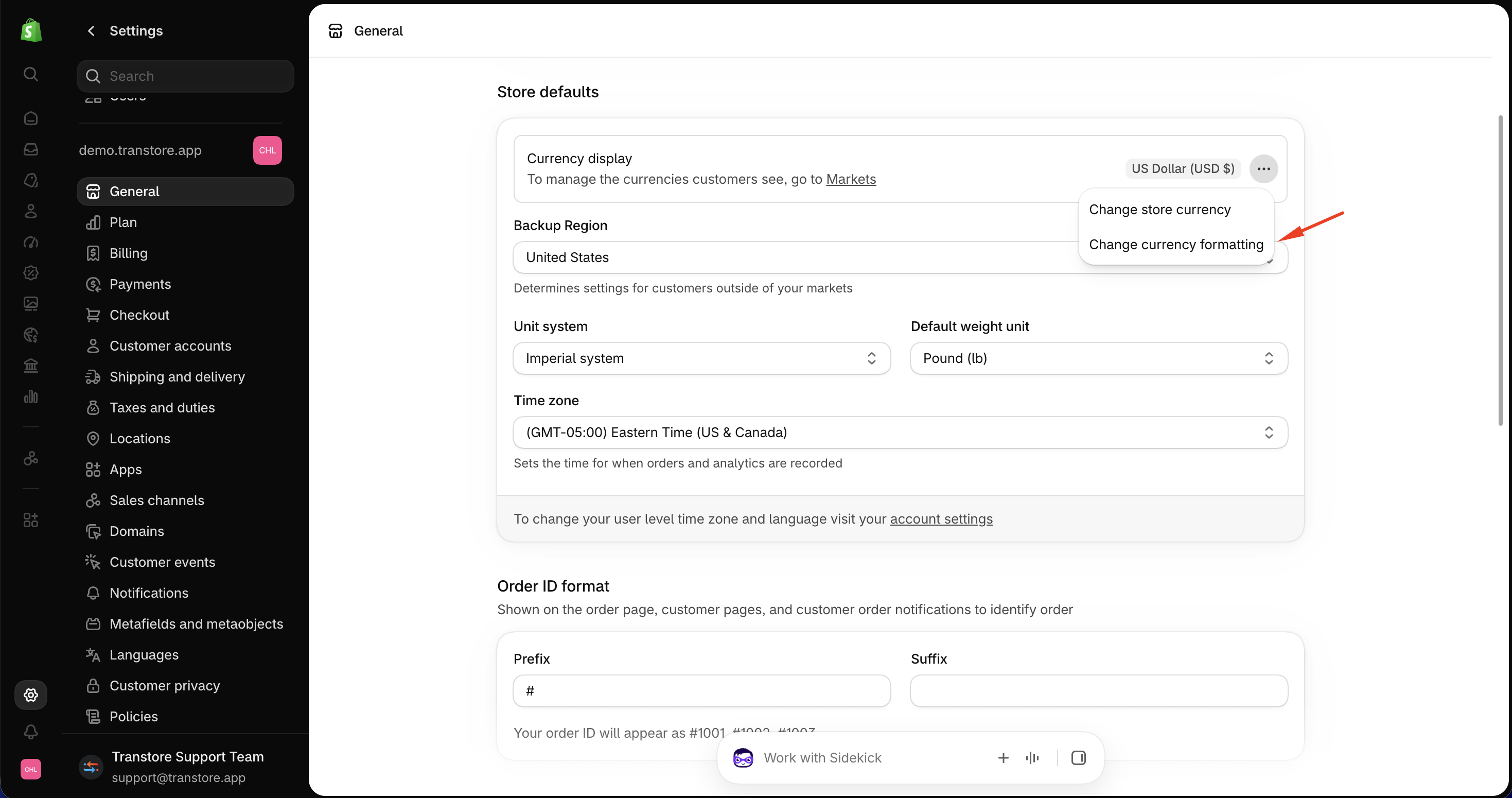
Task: Open Analytics bar chart icon in left rail
Action: coord(30,397)
